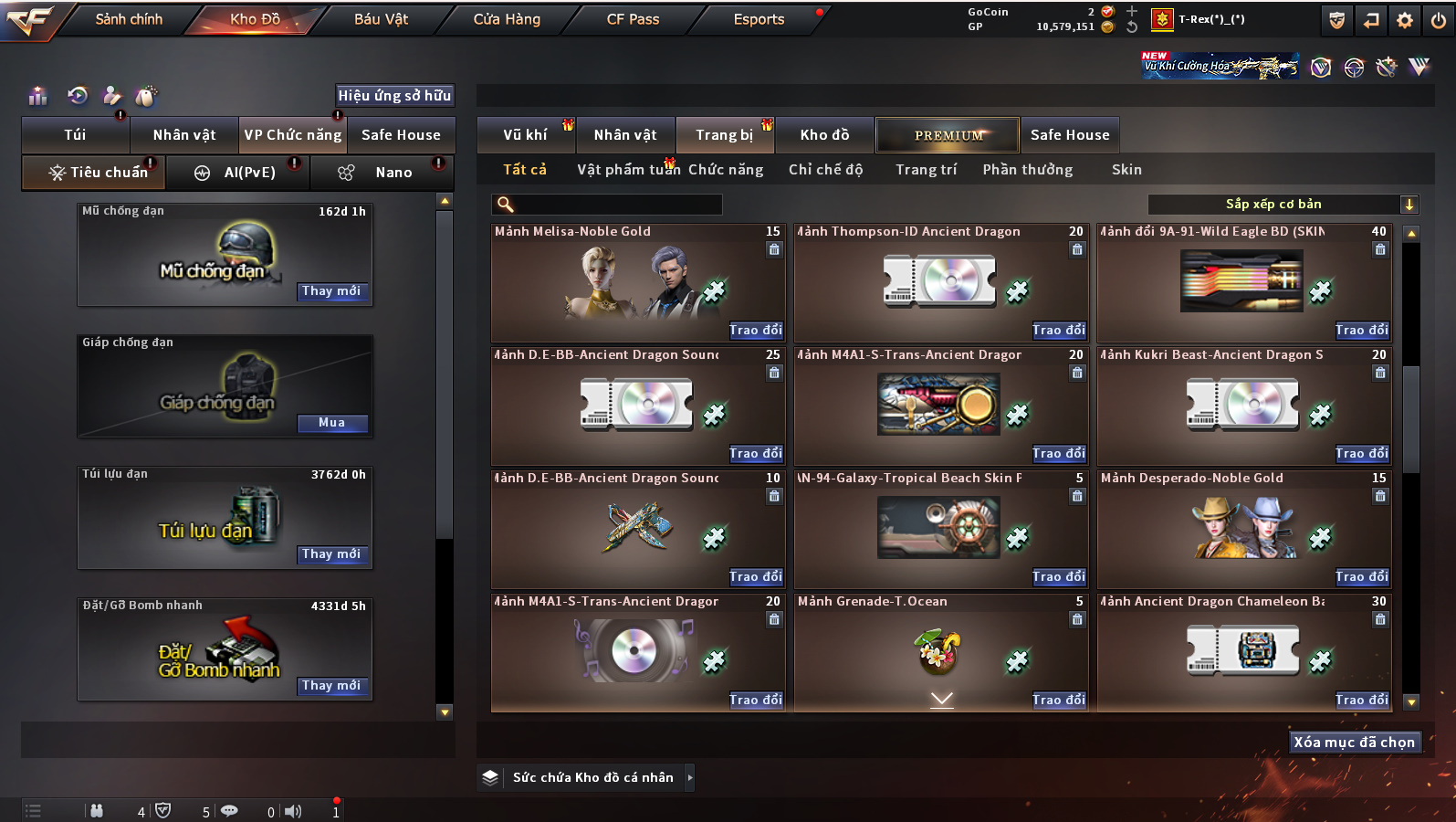Screen dimensions: 1456x822
Task: Click the inventory list scrollbar down arrow
Action: click(1411, 702)
